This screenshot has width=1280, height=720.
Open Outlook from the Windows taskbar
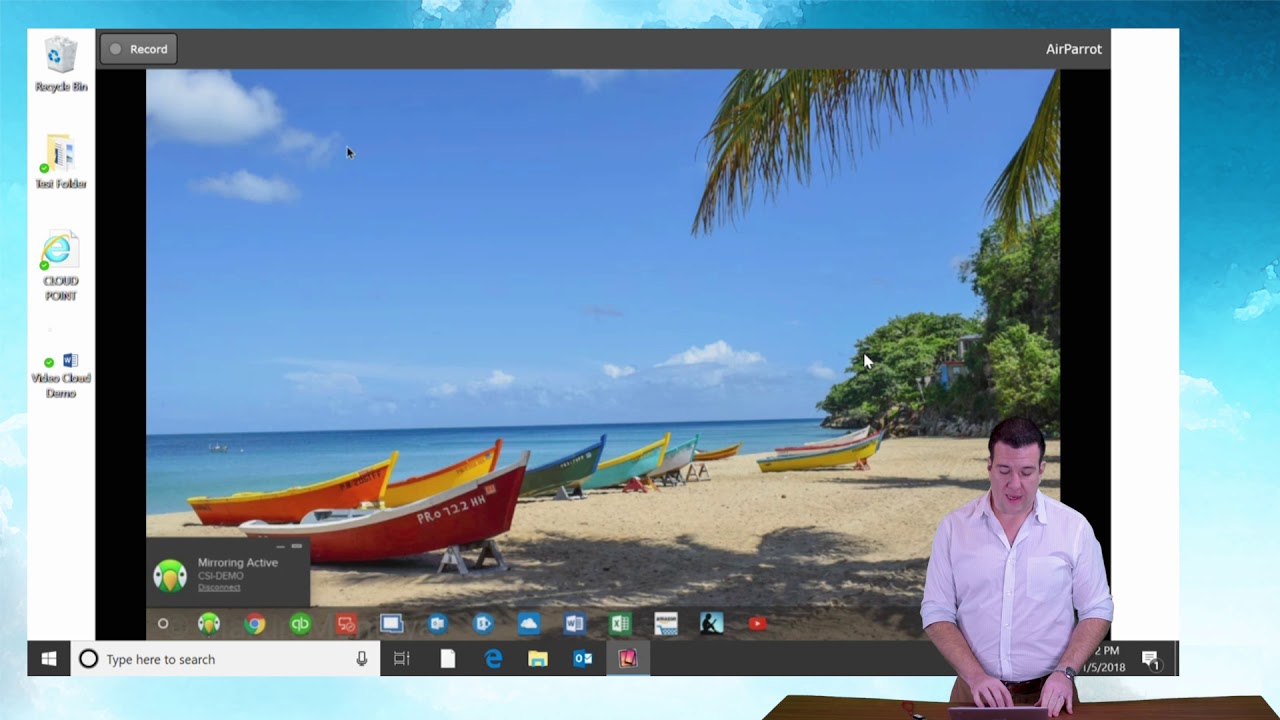[583, 659]
